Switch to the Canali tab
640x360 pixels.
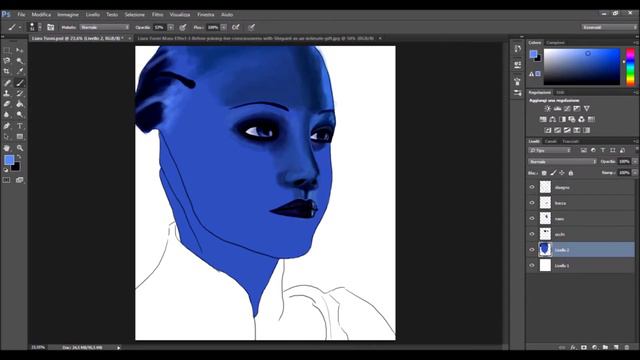[x=551, y=142]
